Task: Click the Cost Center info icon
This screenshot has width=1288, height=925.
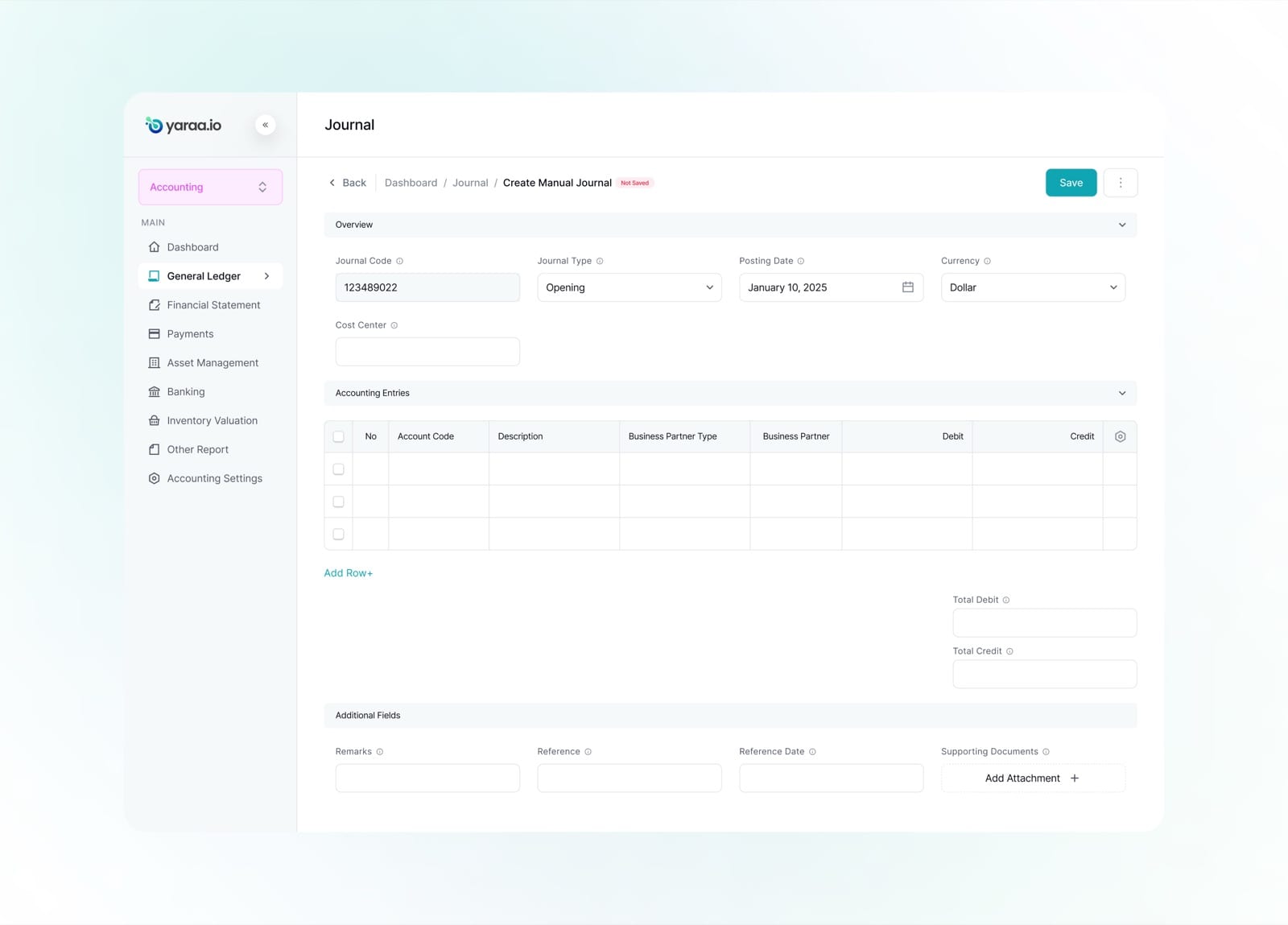Action: (394, 325)
